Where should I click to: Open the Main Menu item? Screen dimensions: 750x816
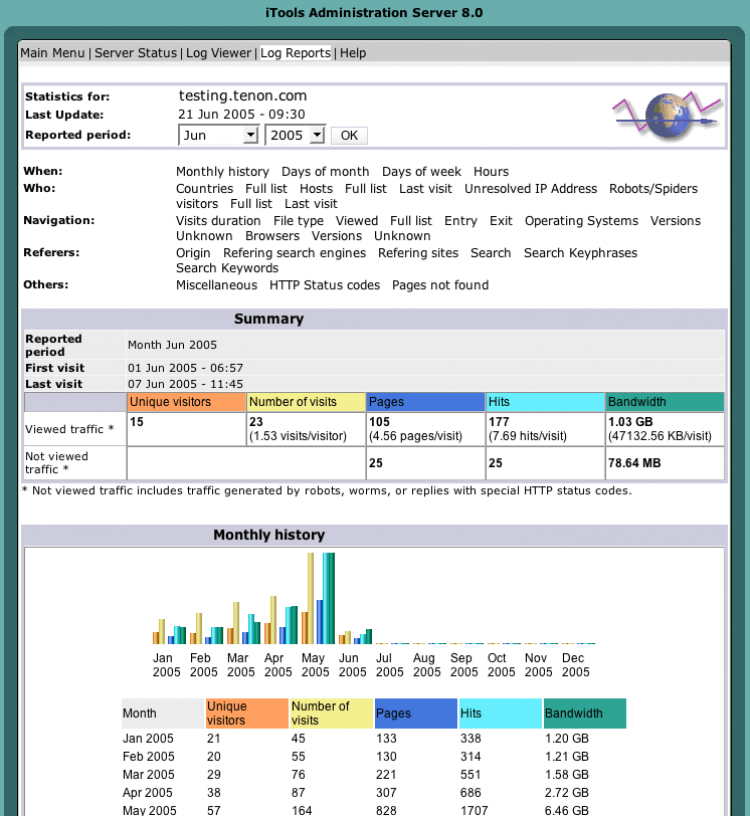pyautogui.click(x=53, y=53)
